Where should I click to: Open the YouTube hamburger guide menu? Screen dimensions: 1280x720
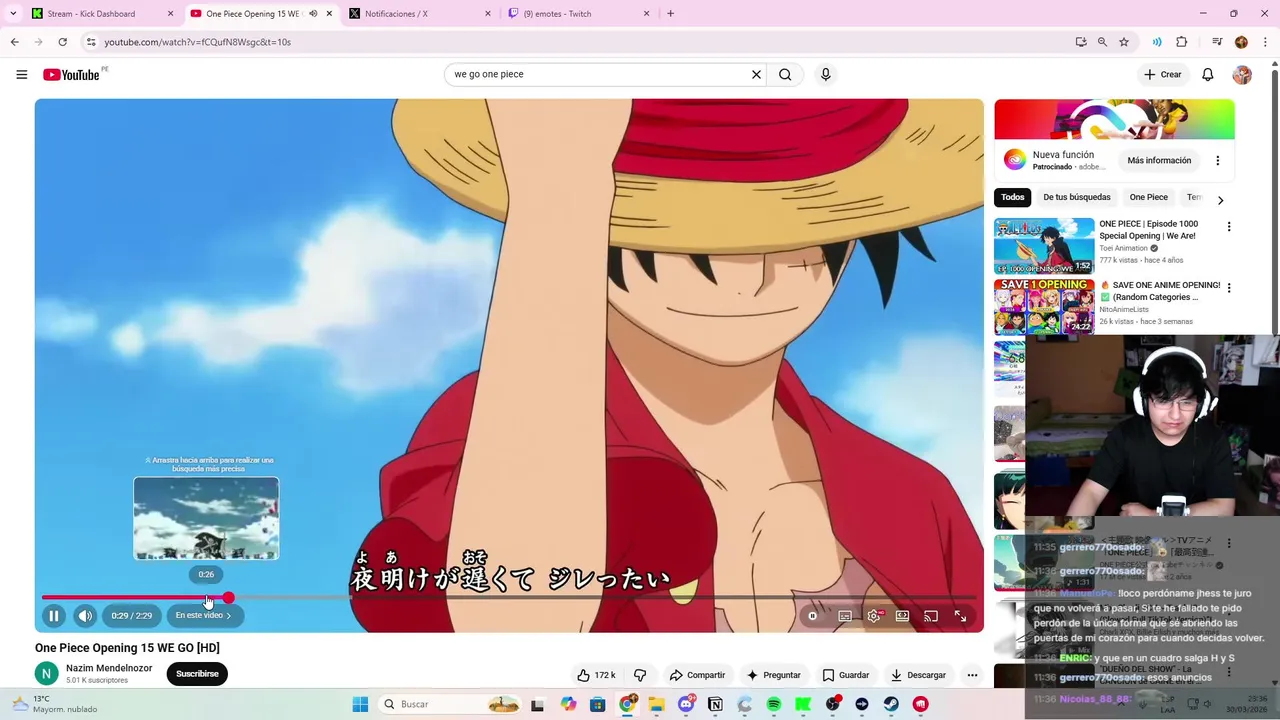[x=21, y=74]
